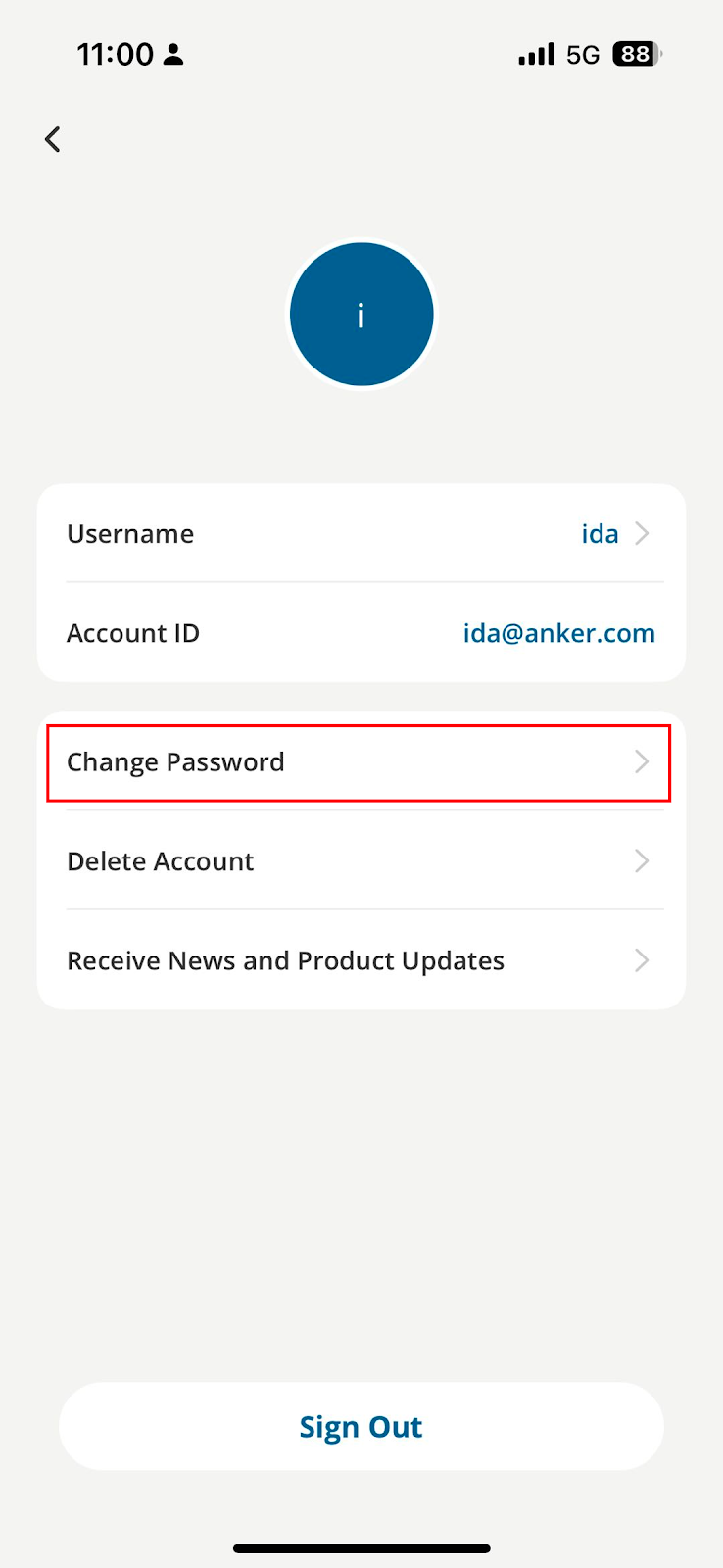Tap the person icon in status bar
This screenshot has width=723, height=1568.
click(173, 55)
